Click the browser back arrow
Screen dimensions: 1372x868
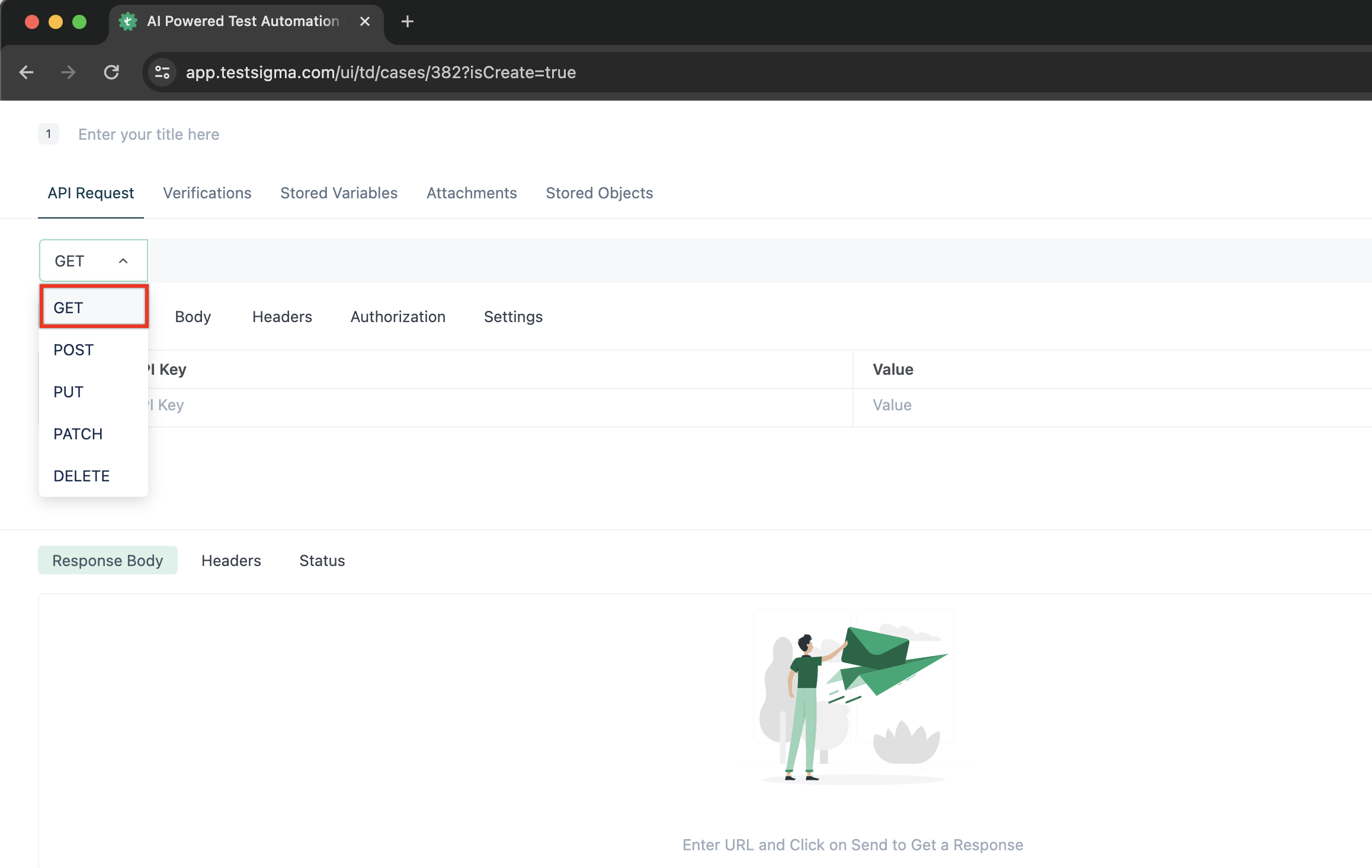coord(27,72)
